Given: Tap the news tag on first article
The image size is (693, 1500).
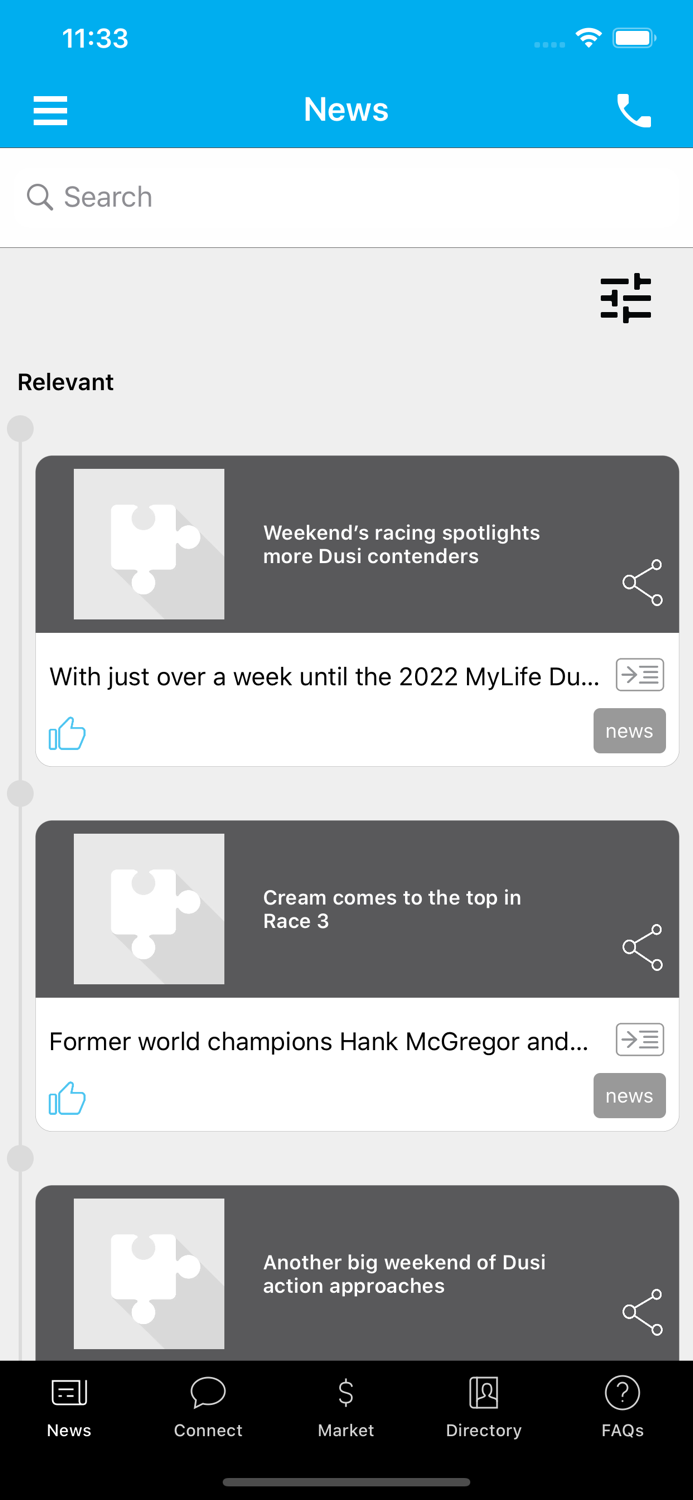Looking at the screenshot, I should (629, 731).
